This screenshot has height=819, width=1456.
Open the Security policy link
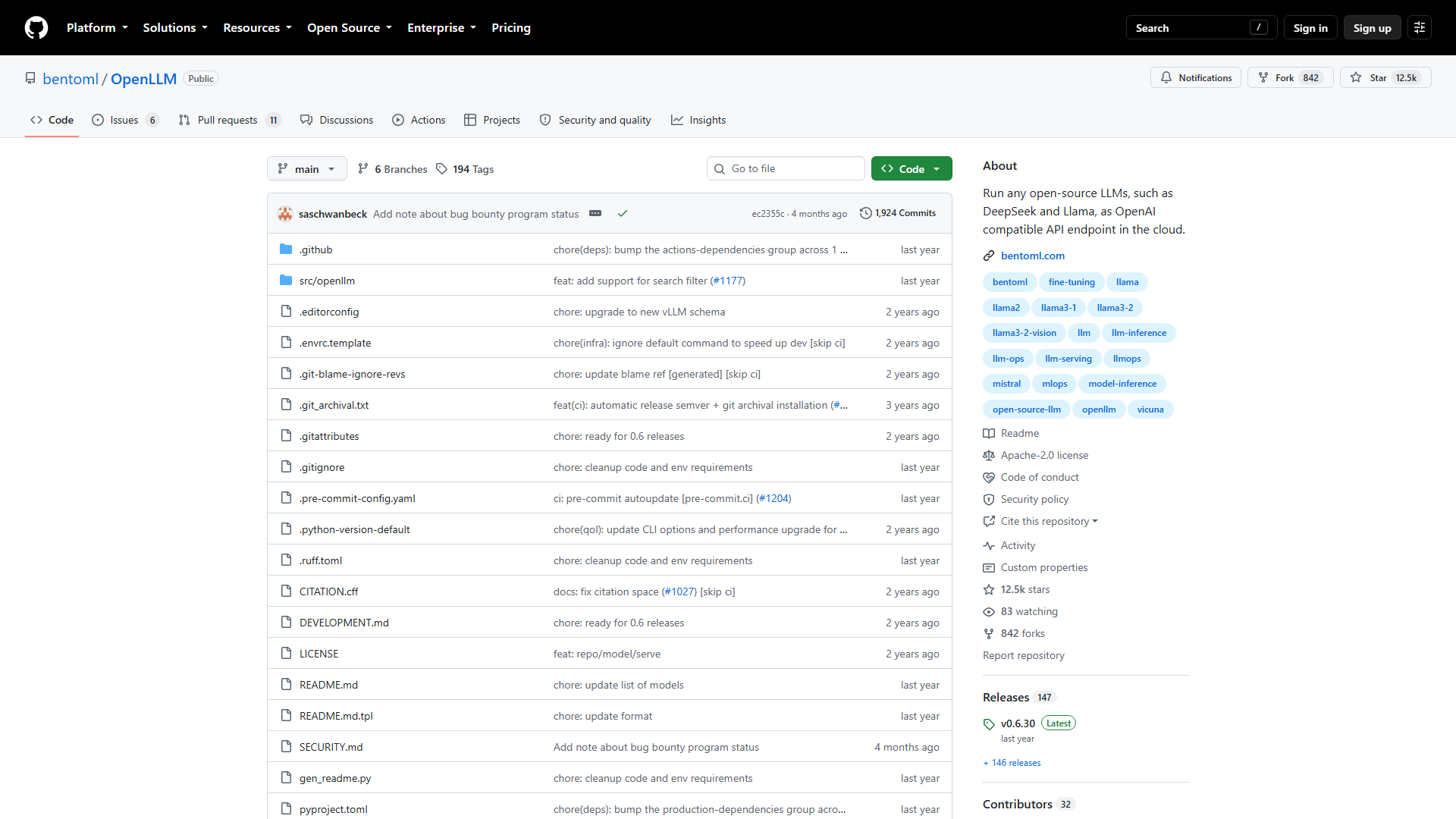coord(1026,500)
